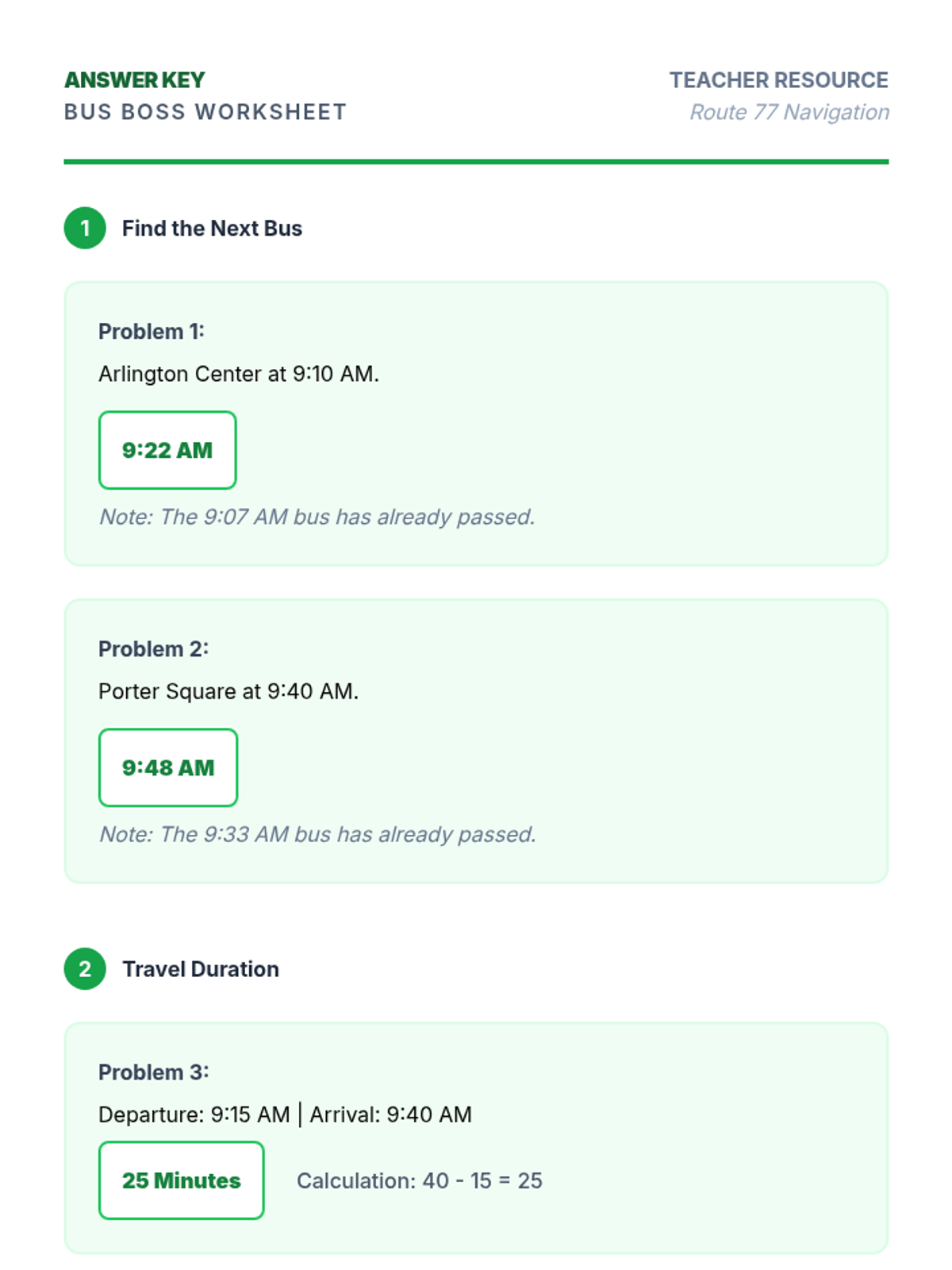
Task: Click the 9:48 AM answer box
Action: coord(168,768)
